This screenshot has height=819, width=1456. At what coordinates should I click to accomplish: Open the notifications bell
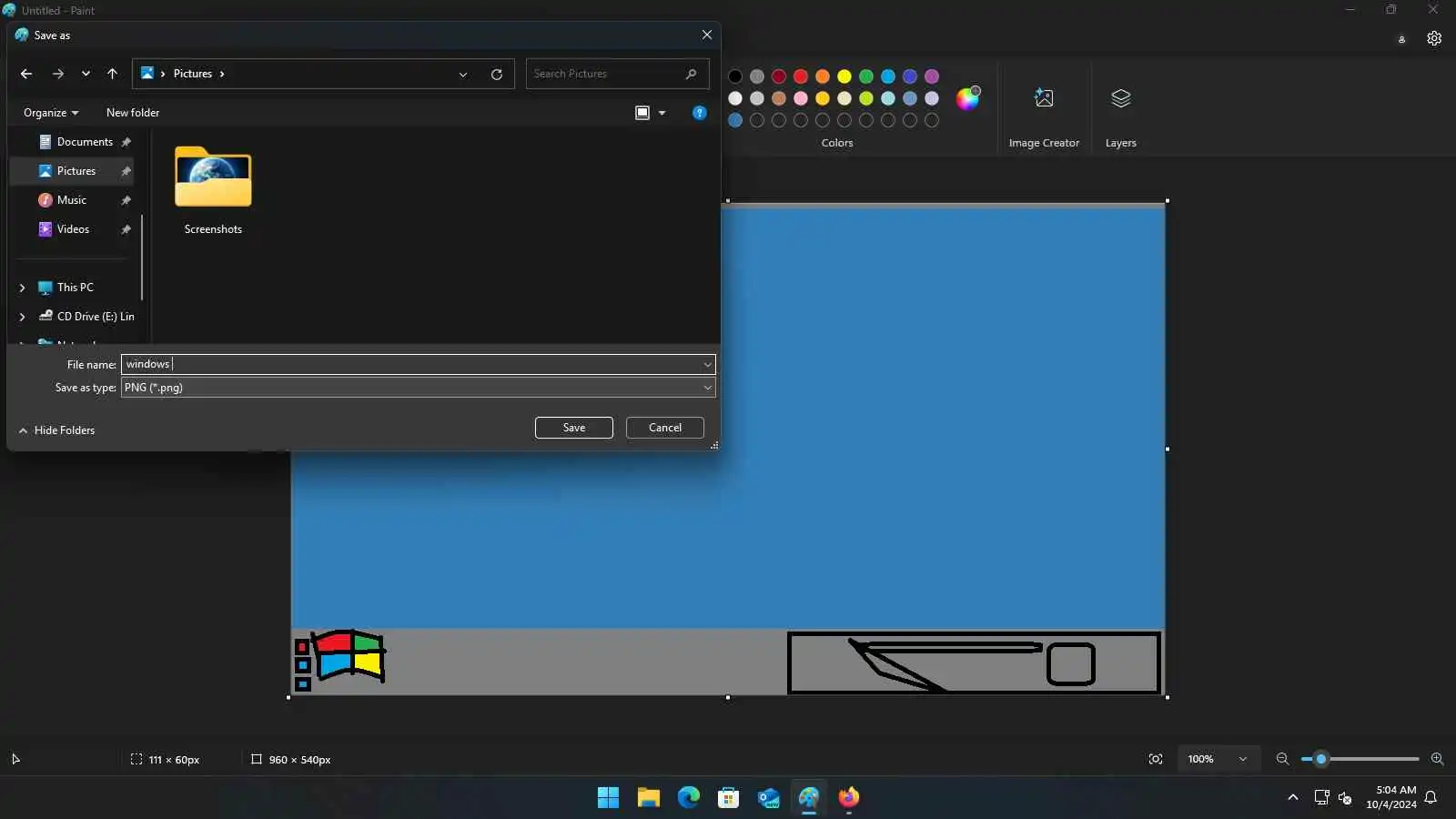click(x=1431, y=798)
